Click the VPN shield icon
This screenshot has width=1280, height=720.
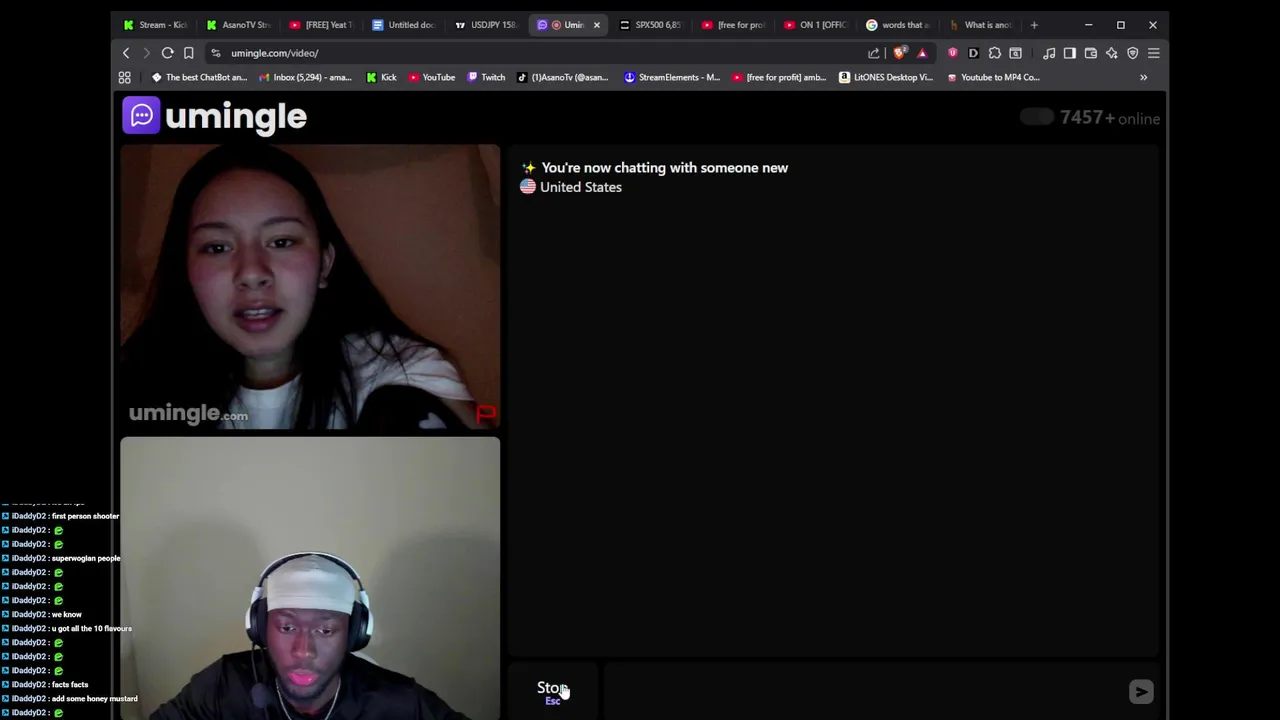click(x=1133, y=53)
